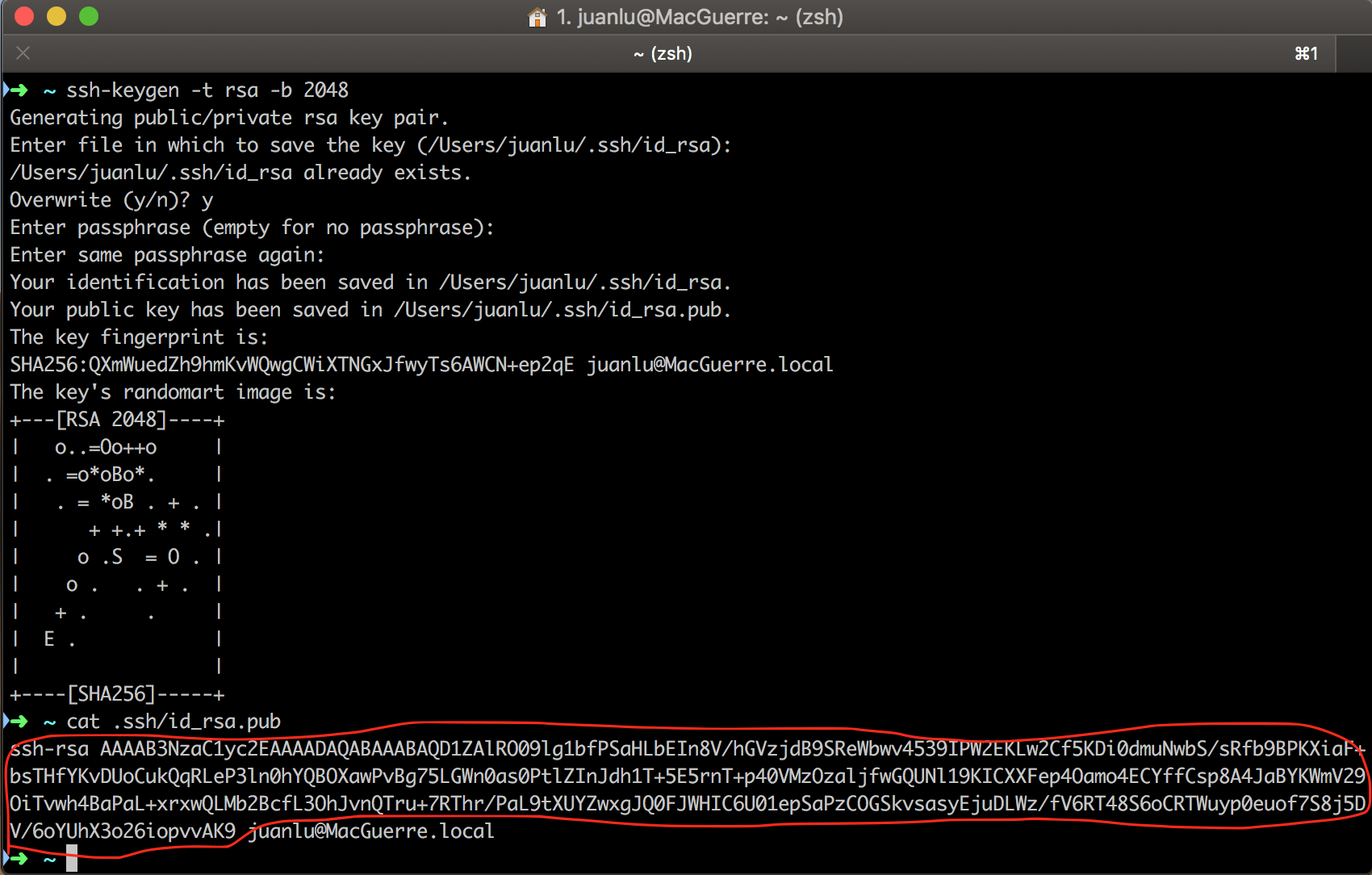Image resolution: width=1372 pixels, height=875 pixels.
Task: Click the block cursor on the last prompt
Action: 71,859
